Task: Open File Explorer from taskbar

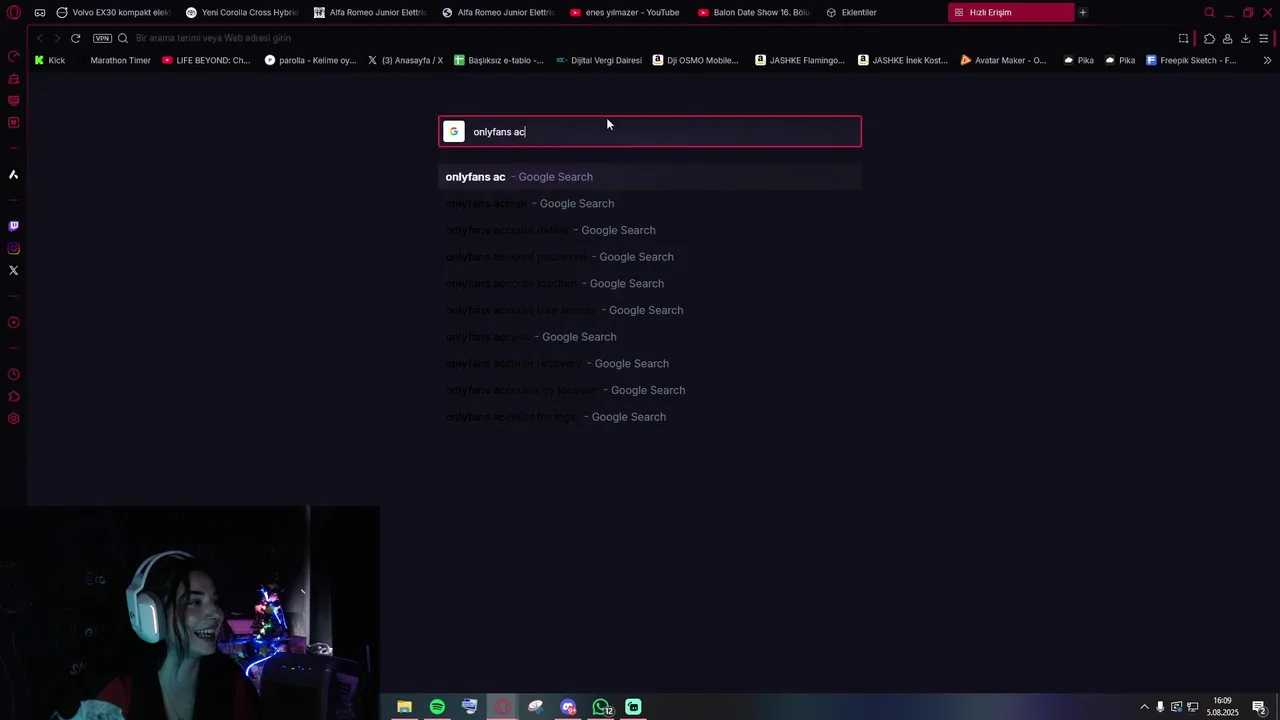Action: [404, 707]
